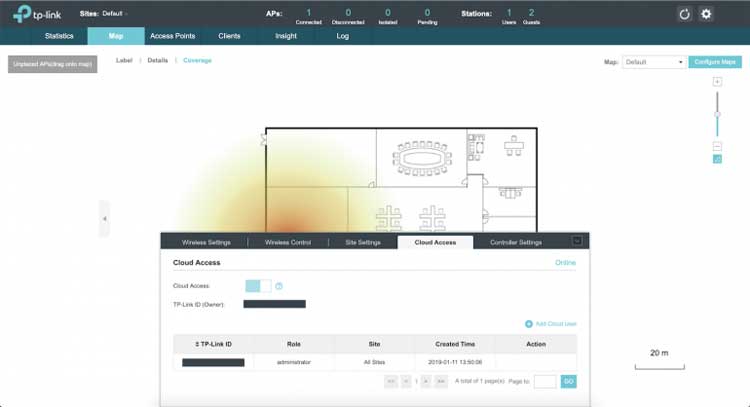Click the Add Cloud User link
The image size is (750, 407).
551,324
